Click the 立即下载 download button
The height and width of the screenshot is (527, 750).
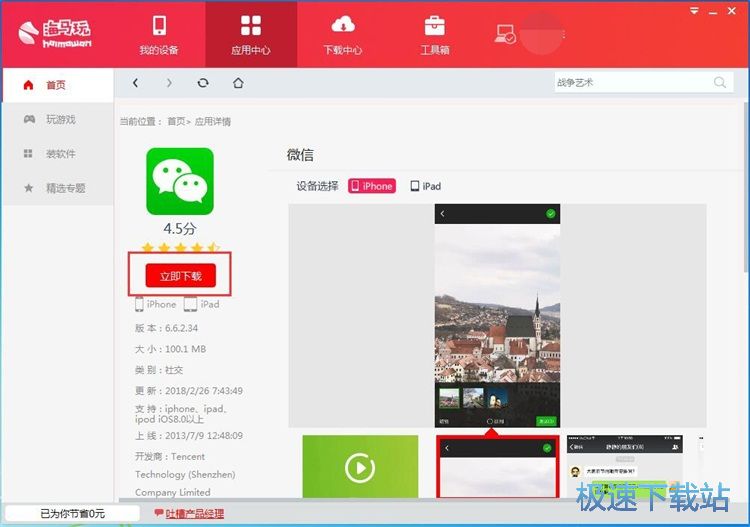[x=181, y=276]
